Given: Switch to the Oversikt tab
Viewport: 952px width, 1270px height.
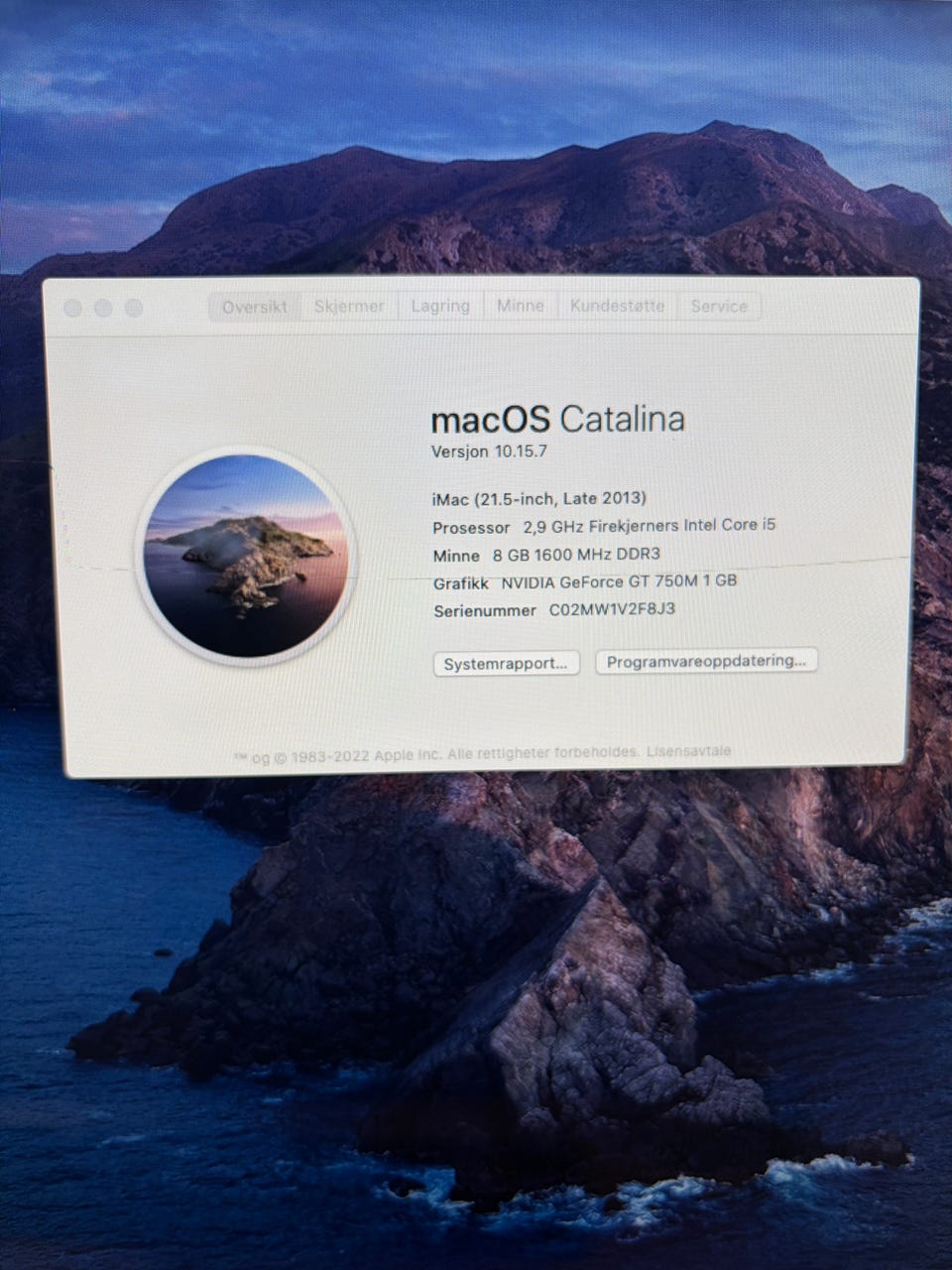Looking at the screenshot, I should [x=255, y=308].
